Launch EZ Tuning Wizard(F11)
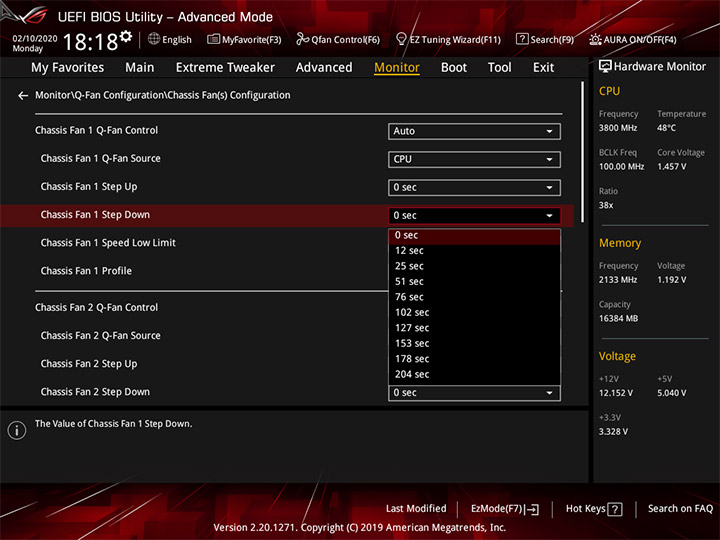 (x=448, y=39)
